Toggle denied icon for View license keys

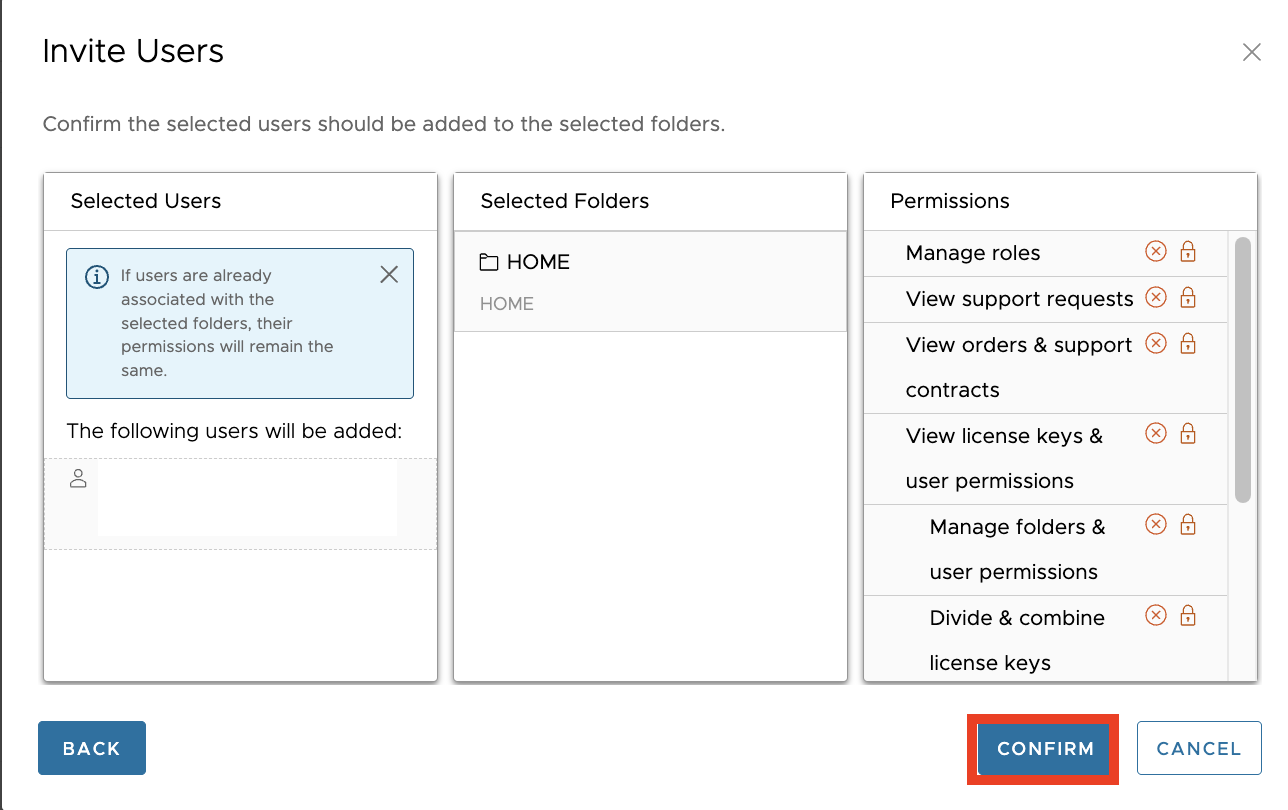point(1155,434)
